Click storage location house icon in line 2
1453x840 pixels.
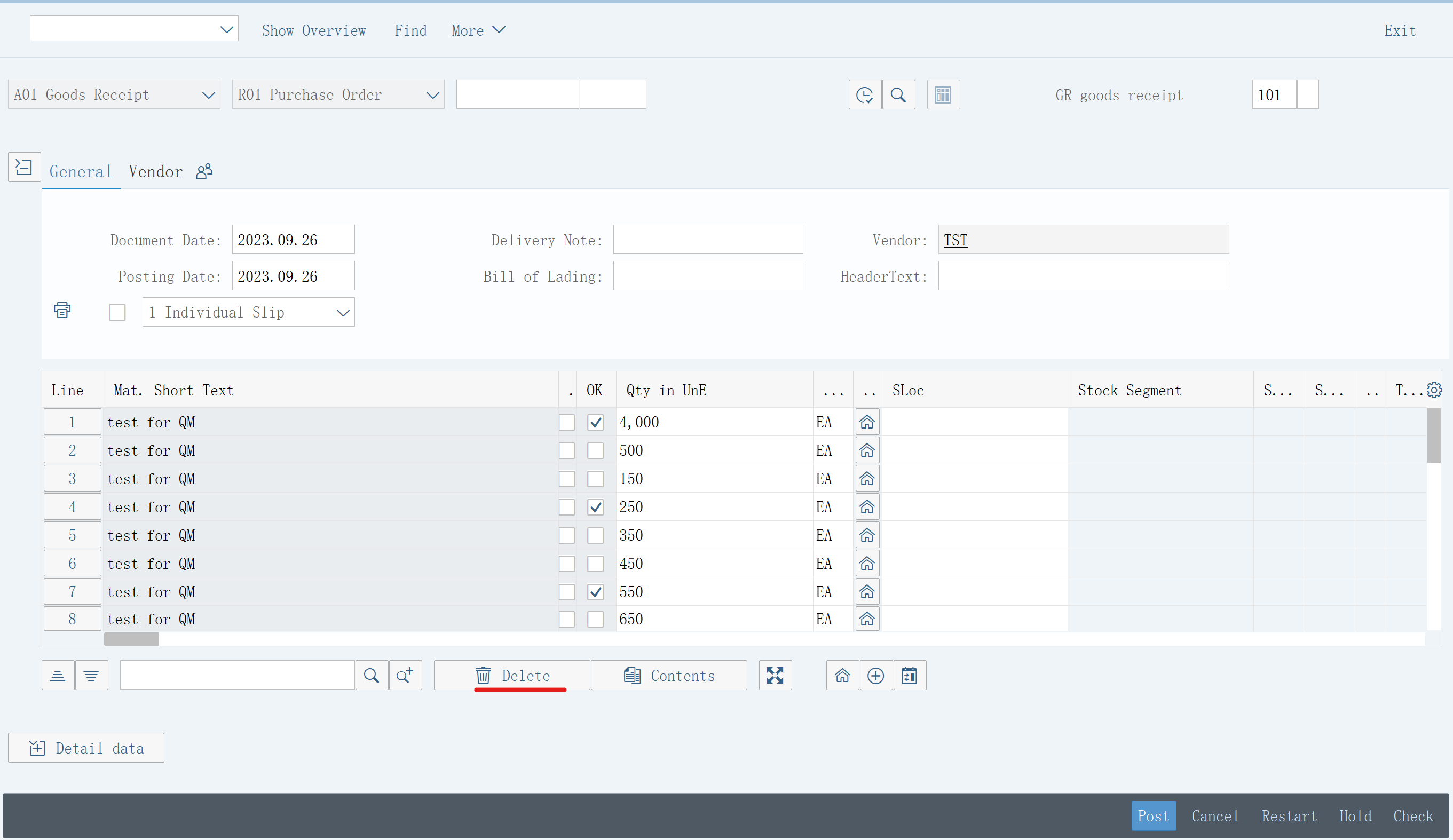866,451
